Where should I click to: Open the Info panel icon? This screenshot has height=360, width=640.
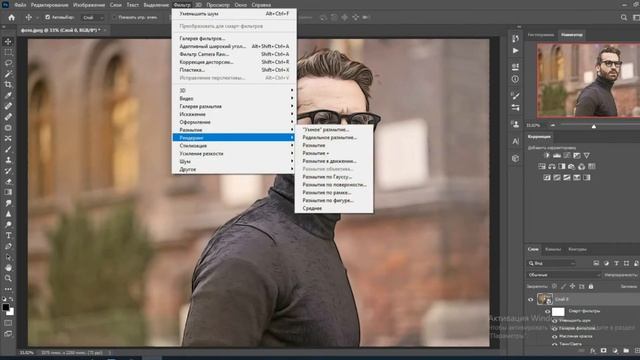click(x=516, y=79)
